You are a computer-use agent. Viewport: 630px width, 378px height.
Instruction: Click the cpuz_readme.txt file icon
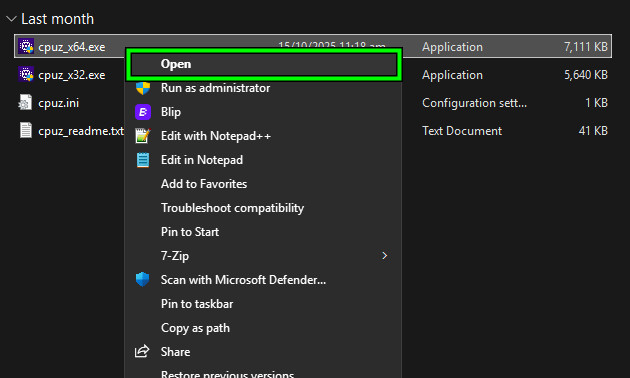click(x=26, y=131)
